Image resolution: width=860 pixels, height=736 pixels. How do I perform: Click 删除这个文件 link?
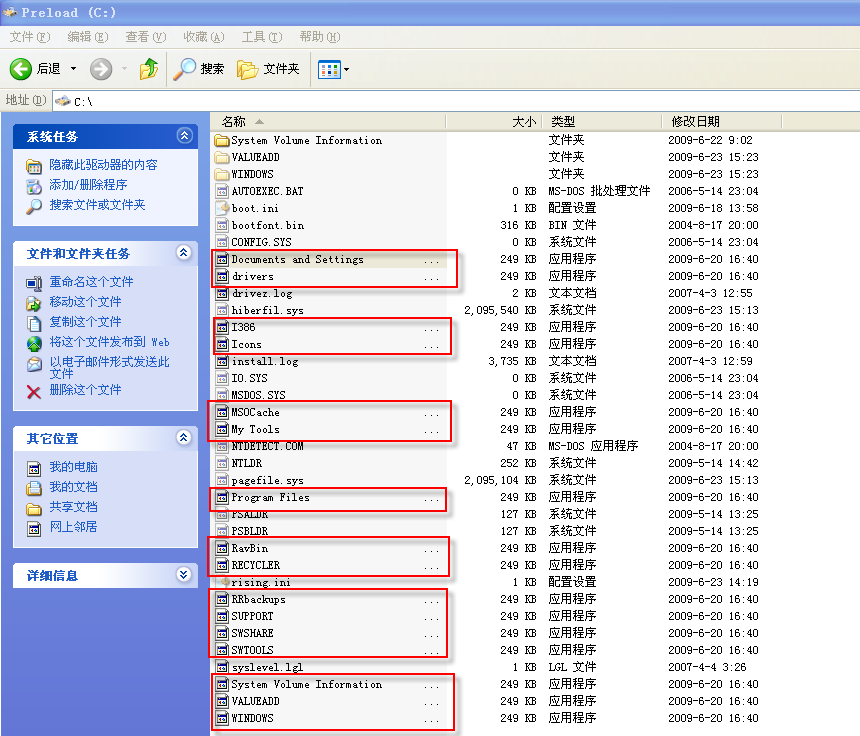click(85, 390)
